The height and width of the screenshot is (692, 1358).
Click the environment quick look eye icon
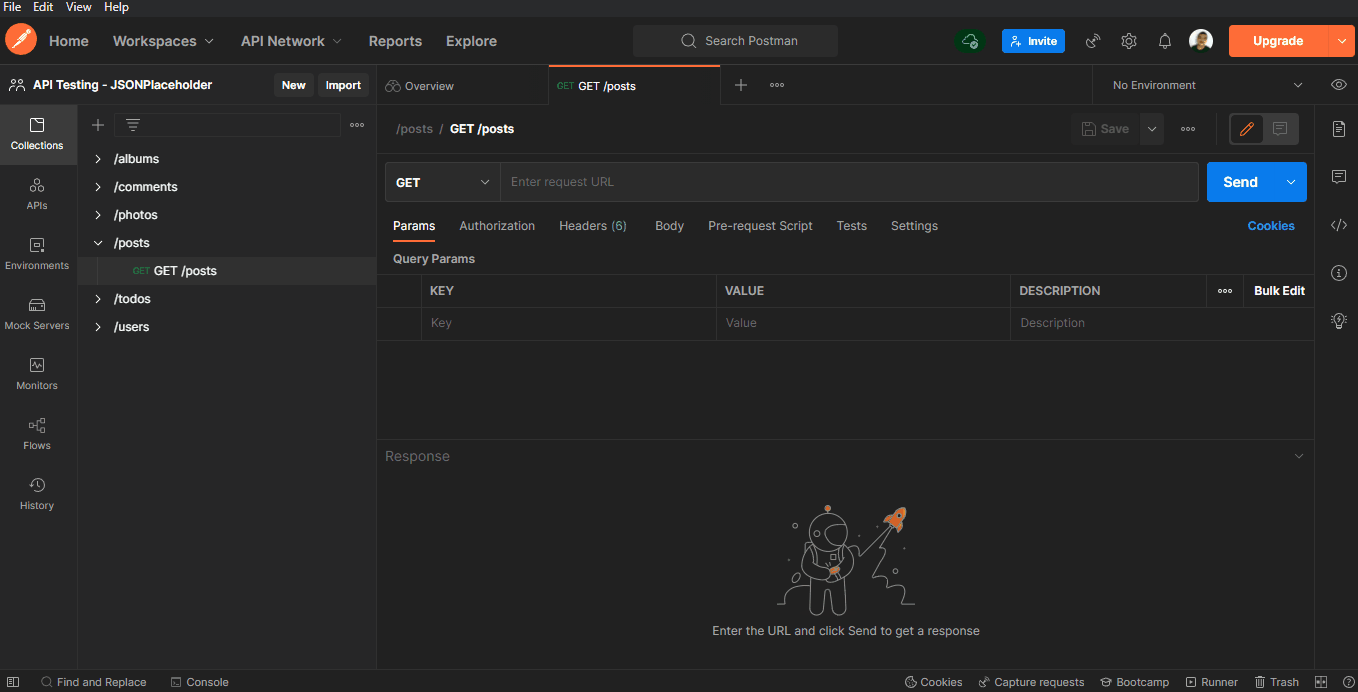click(x=1339, y=85)
